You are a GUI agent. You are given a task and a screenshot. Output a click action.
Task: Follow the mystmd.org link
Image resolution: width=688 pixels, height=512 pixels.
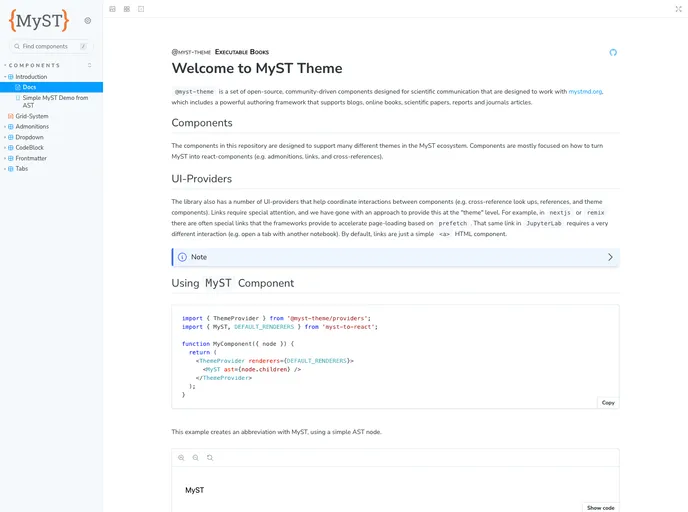[x=585, y=91]
